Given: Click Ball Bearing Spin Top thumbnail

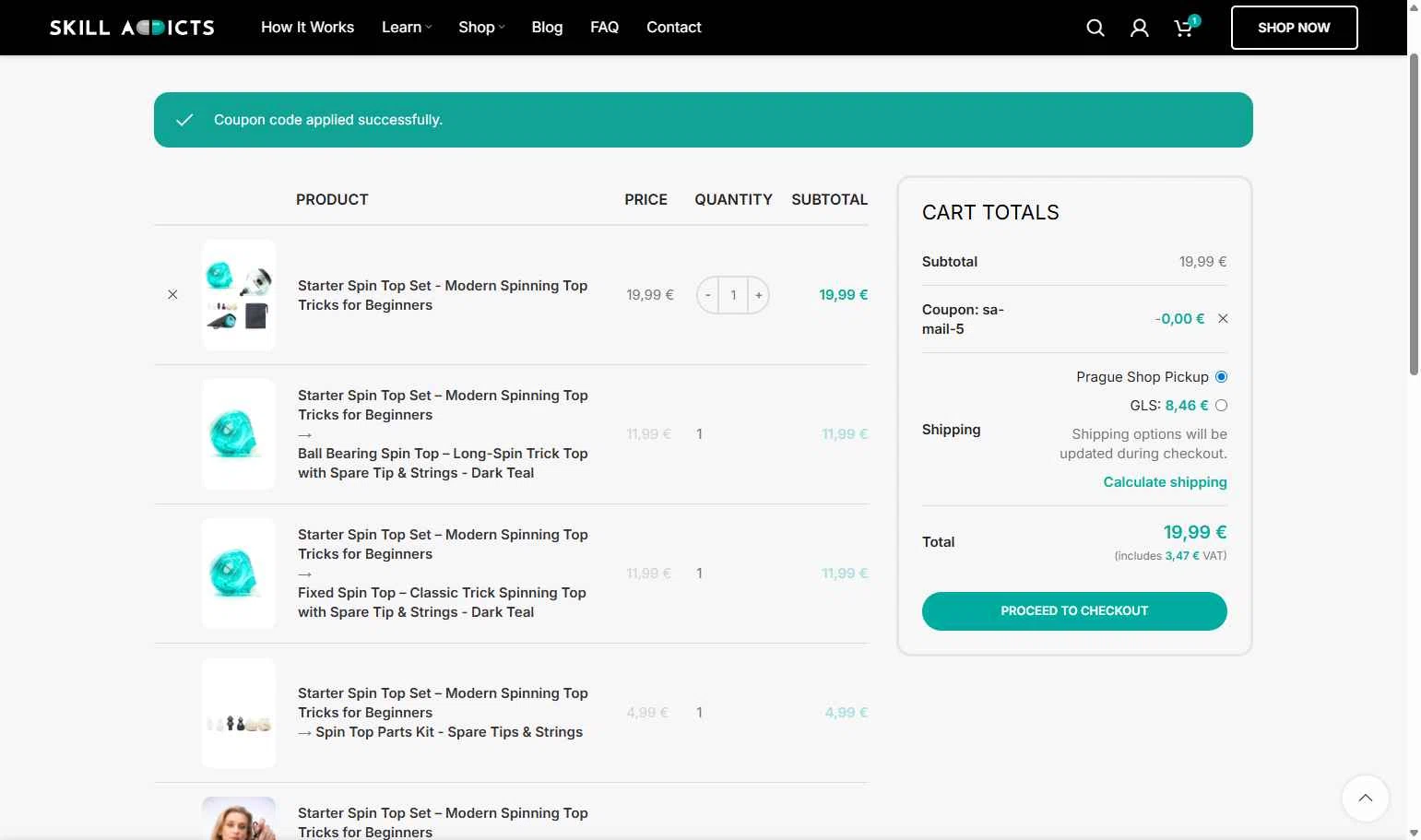Looking at the screenshot, I should 239,434.
